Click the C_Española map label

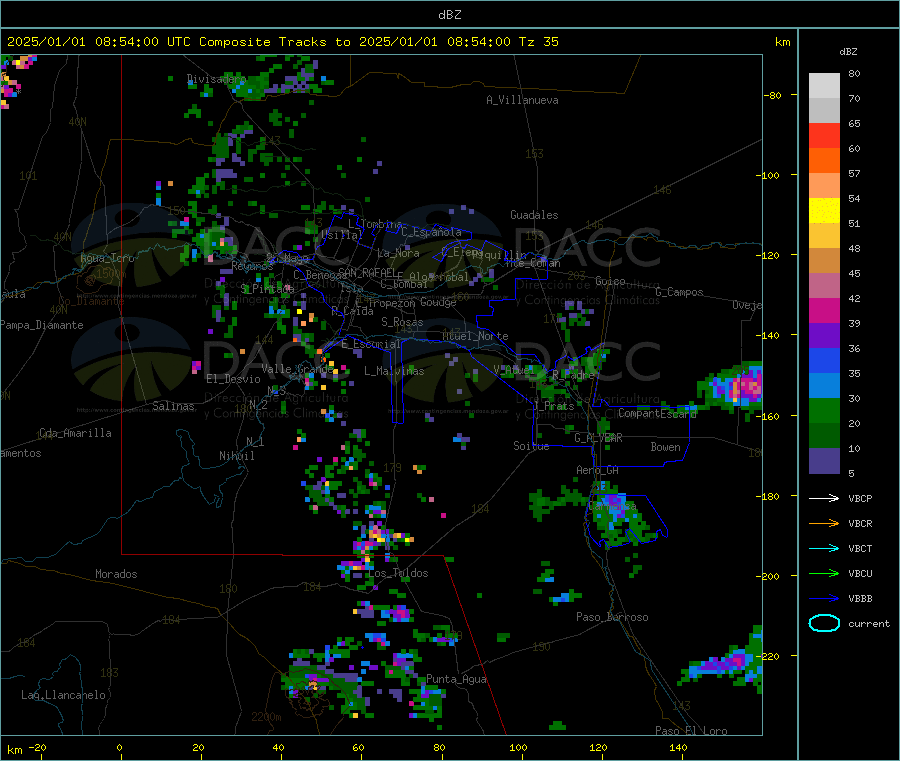coord(431,232)
